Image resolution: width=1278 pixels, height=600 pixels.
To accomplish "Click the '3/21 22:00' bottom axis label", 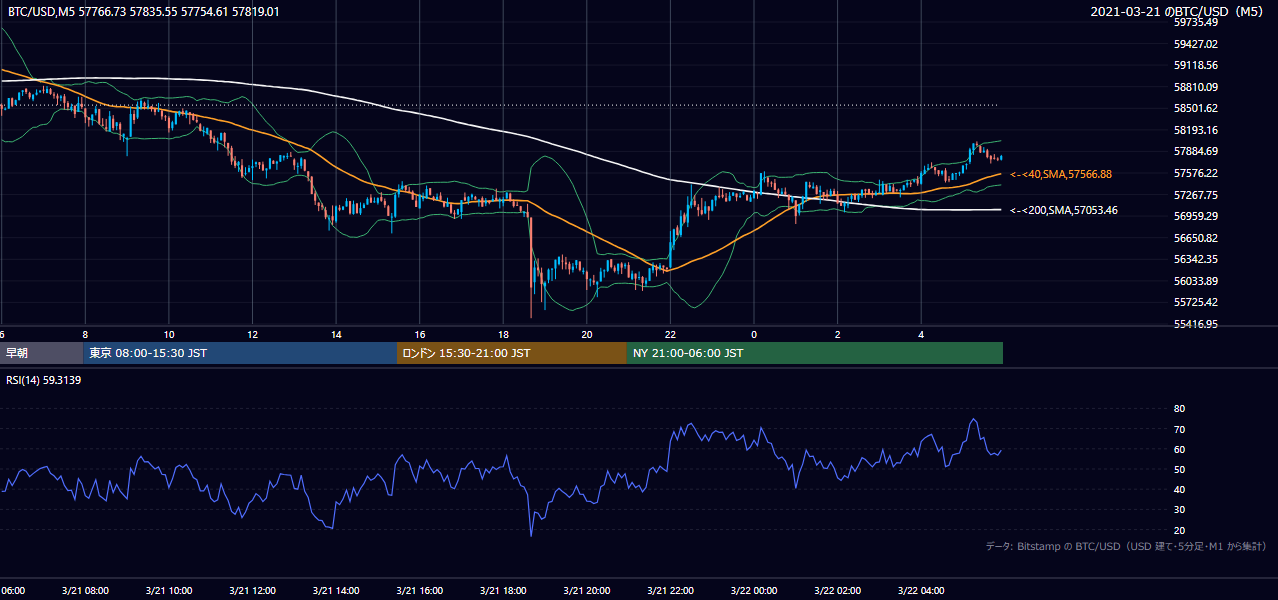I will pyautogui.click(x=670, y=590).
